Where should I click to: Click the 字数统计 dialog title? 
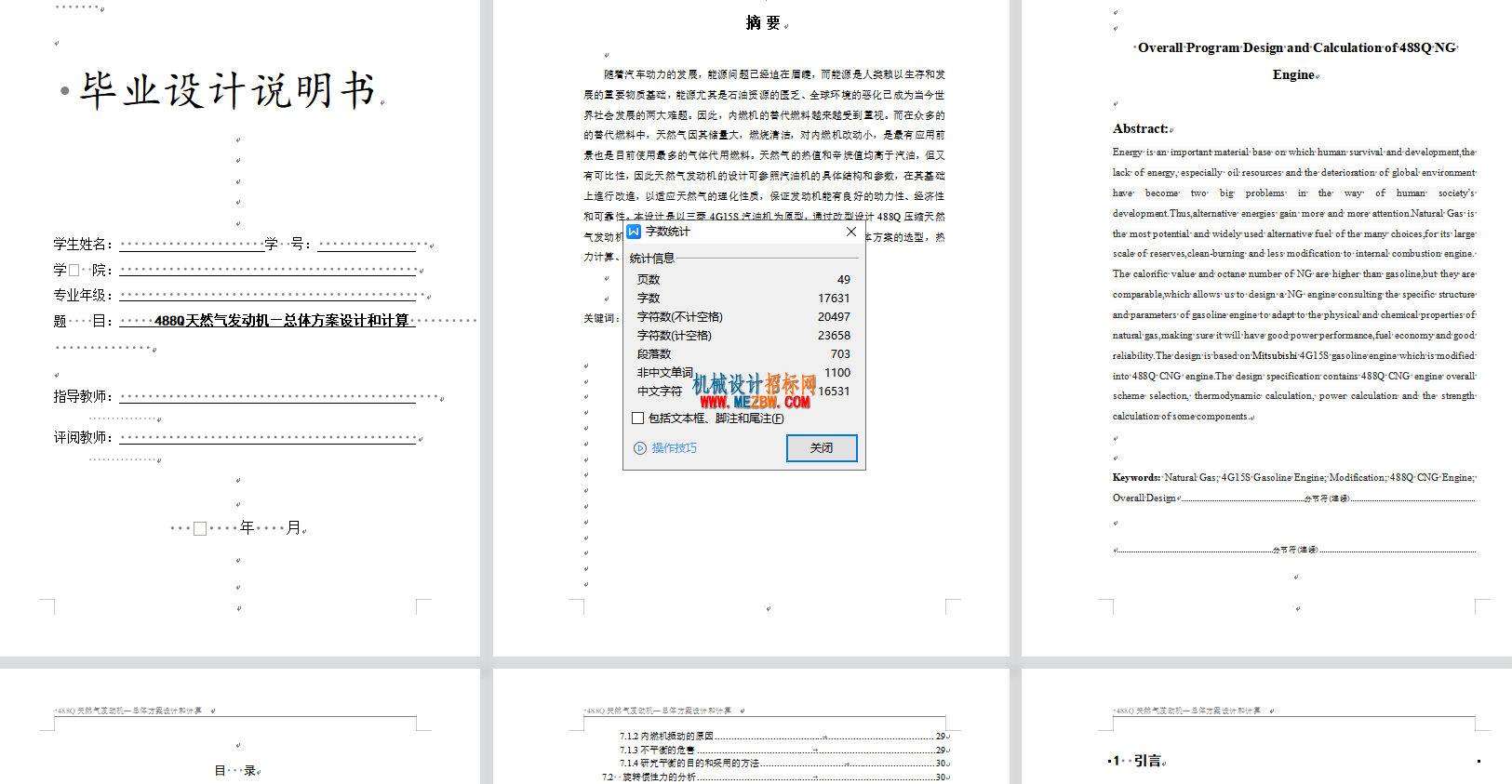pyautogui.click(x=668, y=232)
